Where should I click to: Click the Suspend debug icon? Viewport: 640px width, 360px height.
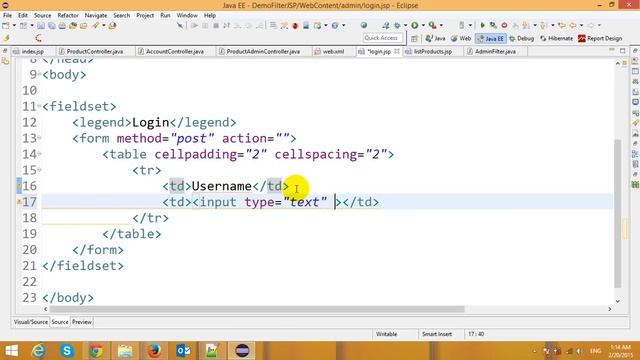pos(205,25)
